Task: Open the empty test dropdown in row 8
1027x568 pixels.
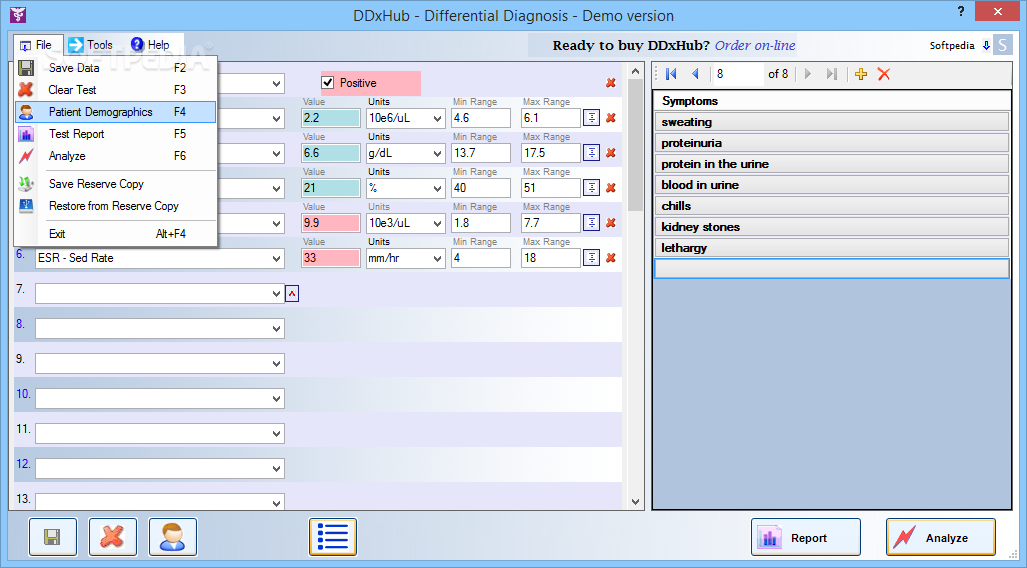Action: click(276, 328)
